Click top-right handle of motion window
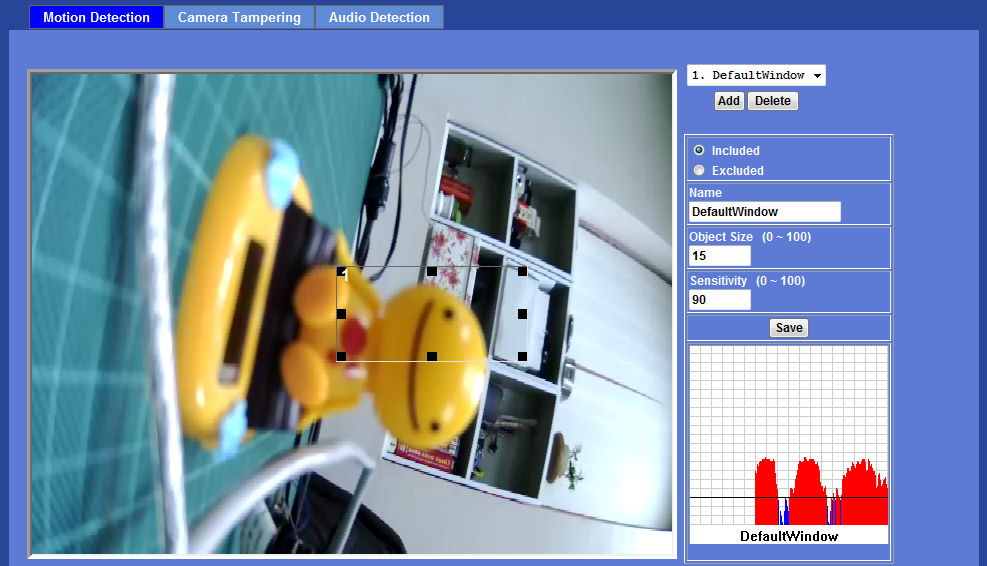This screenshot has width=987, height=566. point(522,272)
